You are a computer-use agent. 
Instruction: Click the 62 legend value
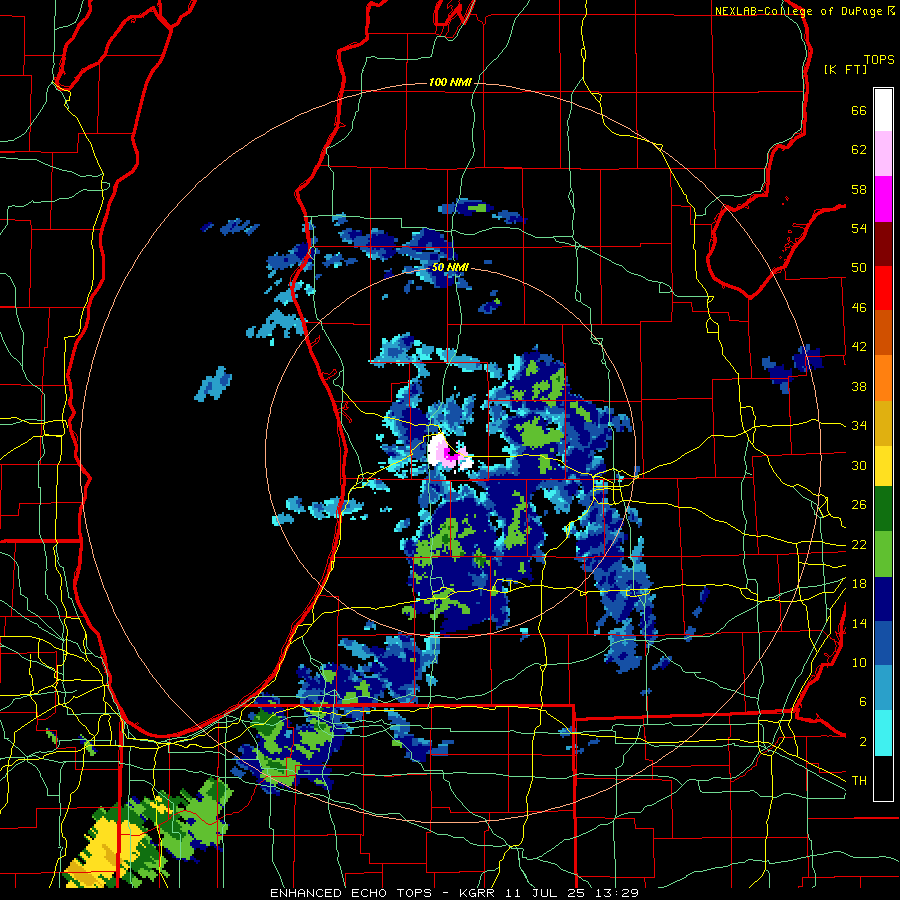pos(859,150)
